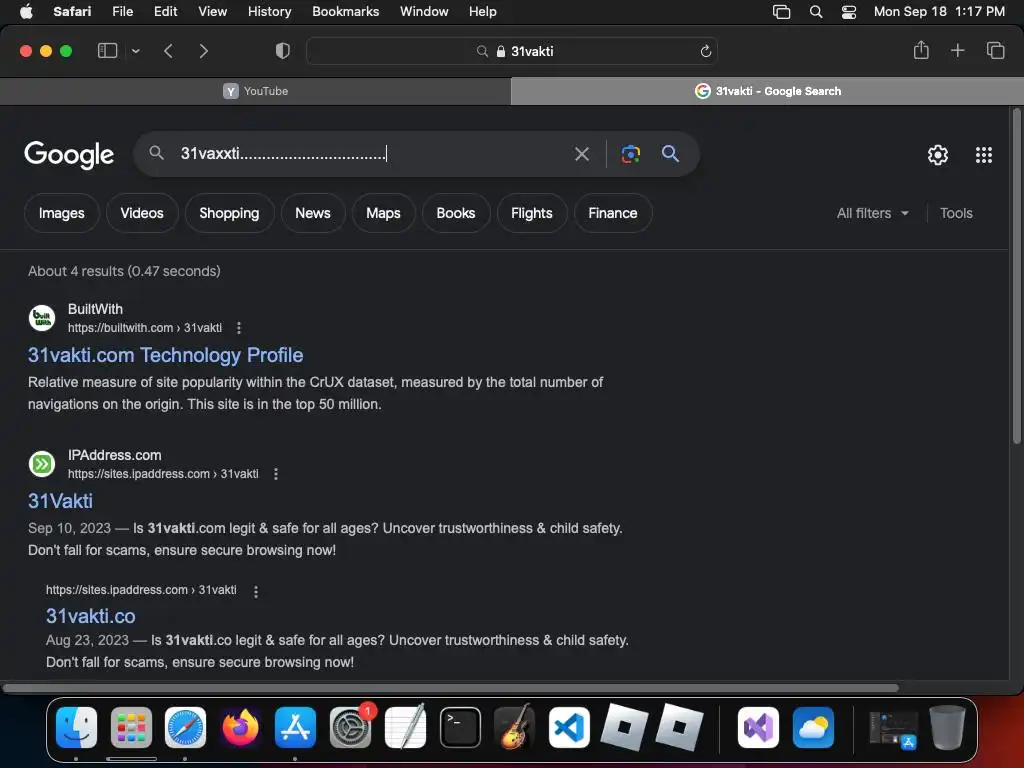Click the IPAddress.com site favicon
The width and height of the screenshot is (1024, 768).
pos(42,464)
